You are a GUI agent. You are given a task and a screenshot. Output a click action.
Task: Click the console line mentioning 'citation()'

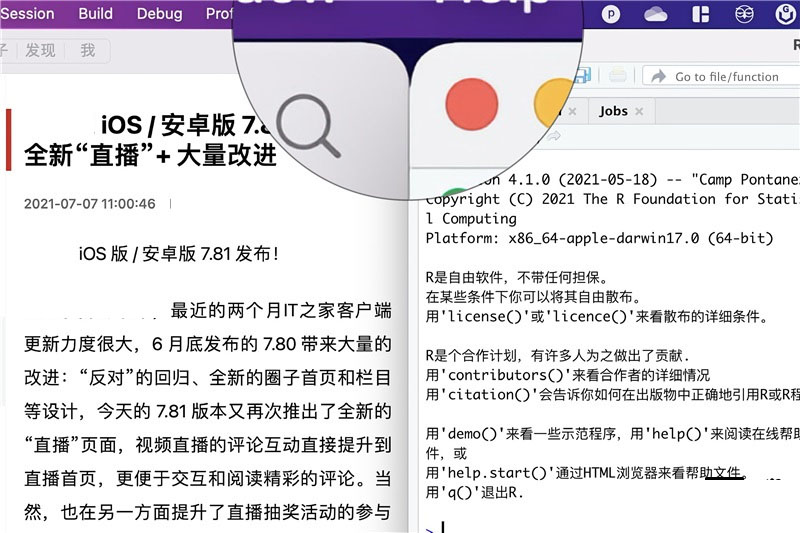[612, 394]
